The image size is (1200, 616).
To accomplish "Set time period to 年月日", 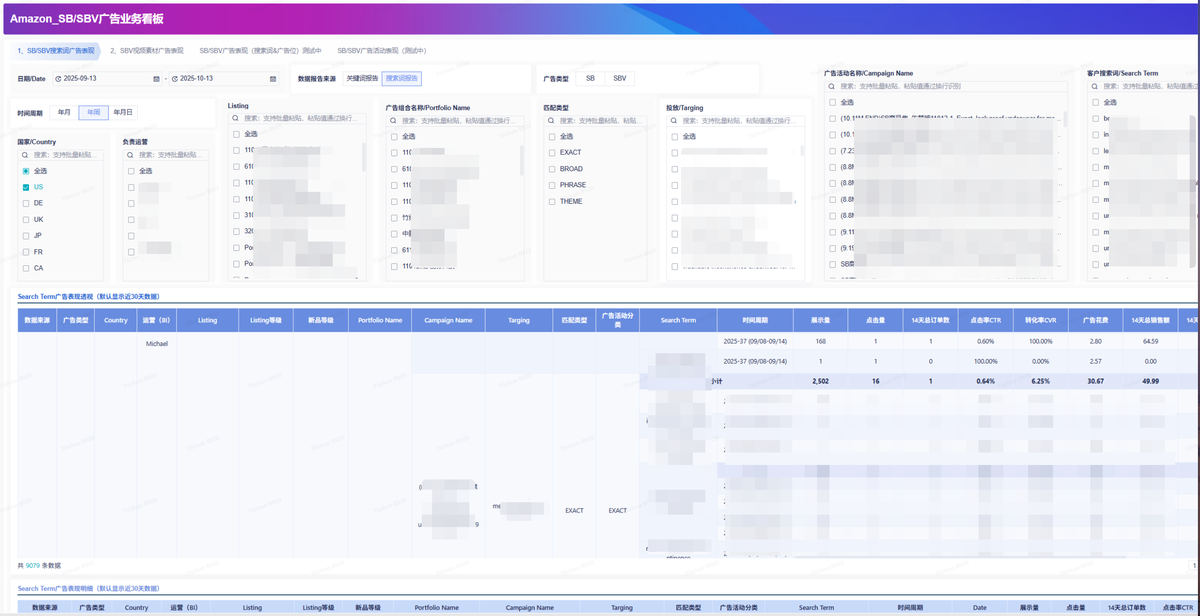I will 123,113.
